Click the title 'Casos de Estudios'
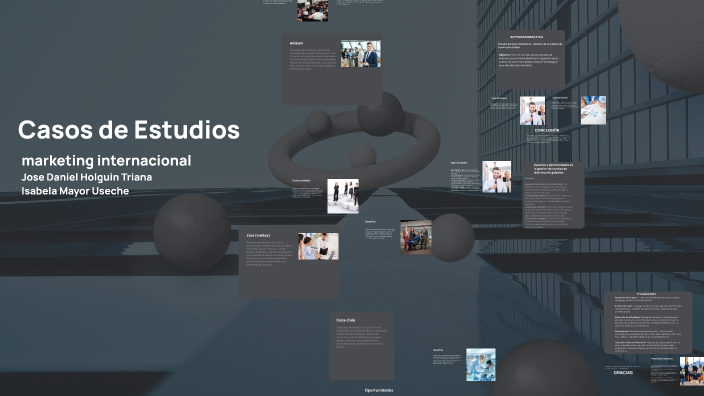 (129, 130)
